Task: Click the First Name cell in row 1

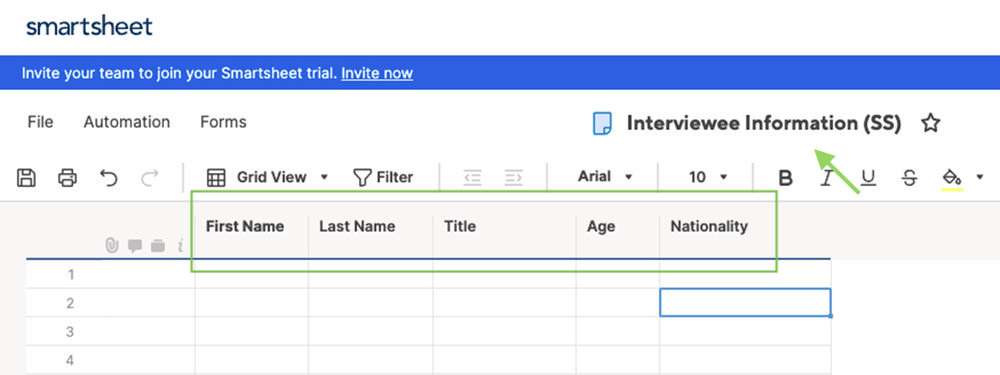Action: (251, 274)
